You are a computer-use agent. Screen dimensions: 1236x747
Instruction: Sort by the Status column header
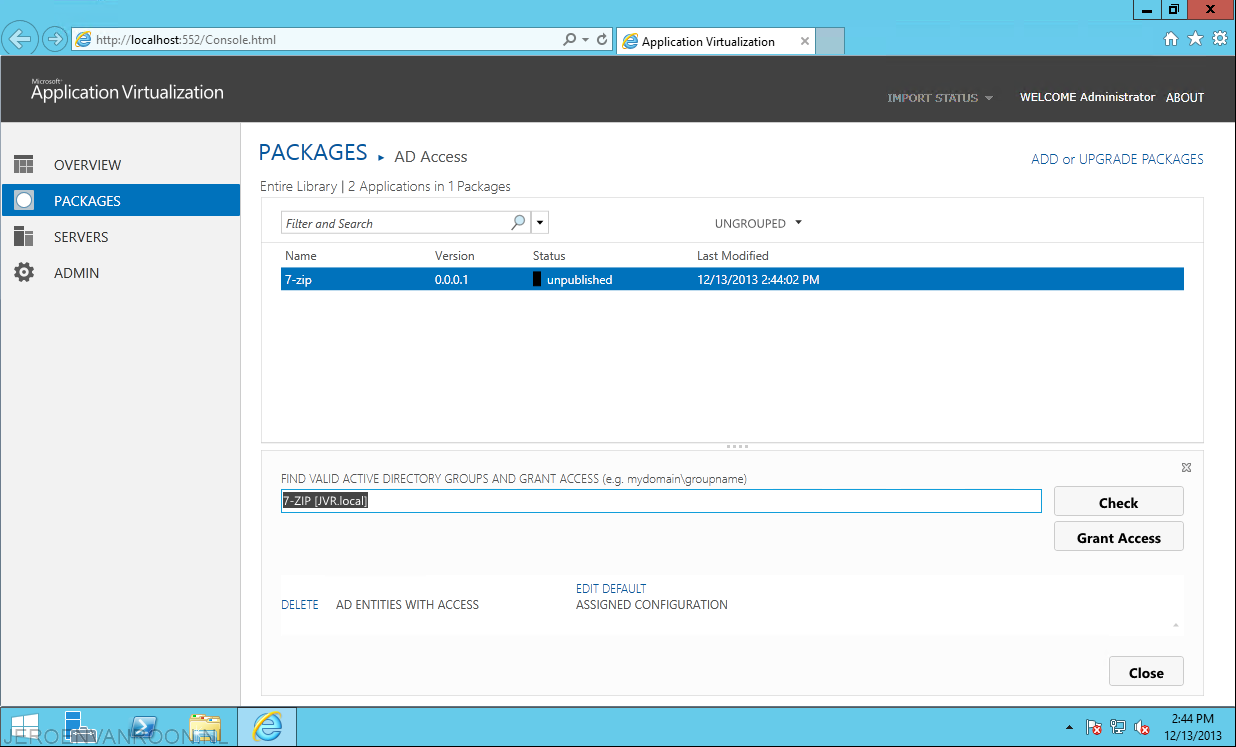coord(549,256)
